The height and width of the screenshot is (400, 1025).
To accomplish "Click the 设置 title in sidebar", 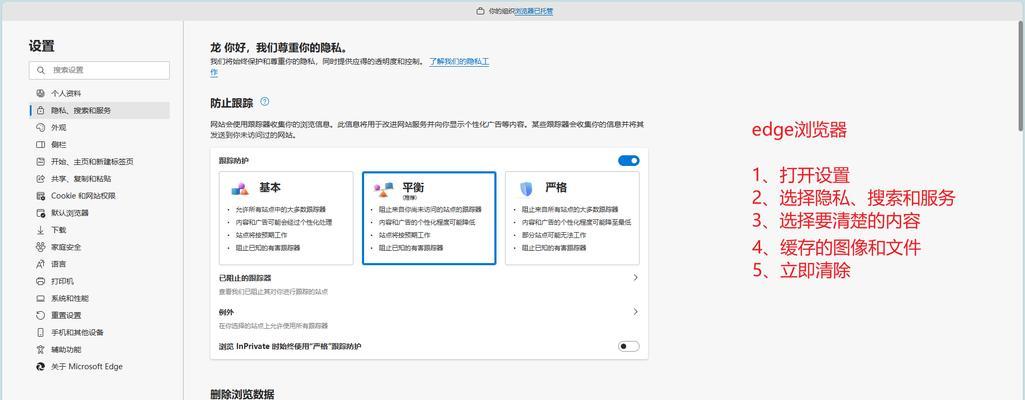I will click(x=42, y=46).
